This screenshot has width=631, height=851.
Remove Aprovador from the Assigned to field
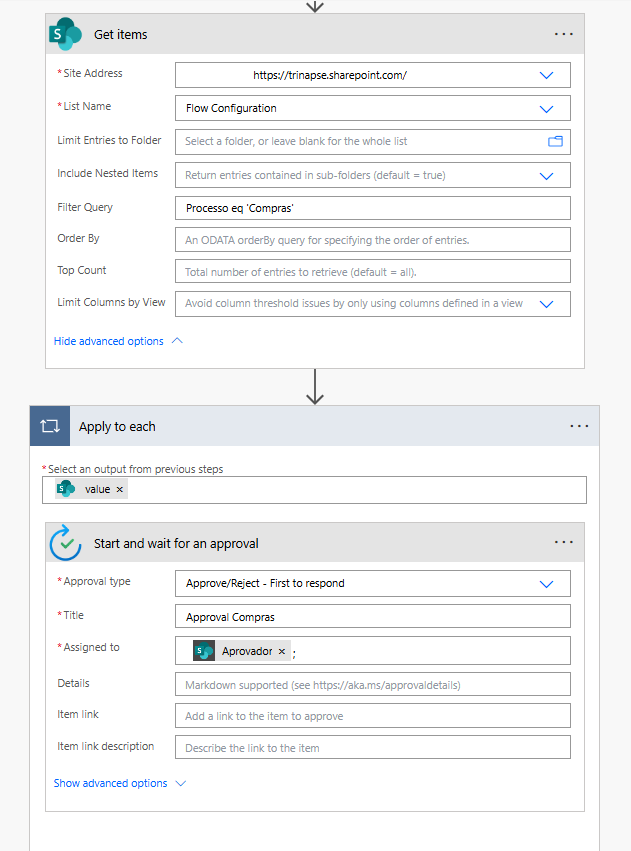282,650
